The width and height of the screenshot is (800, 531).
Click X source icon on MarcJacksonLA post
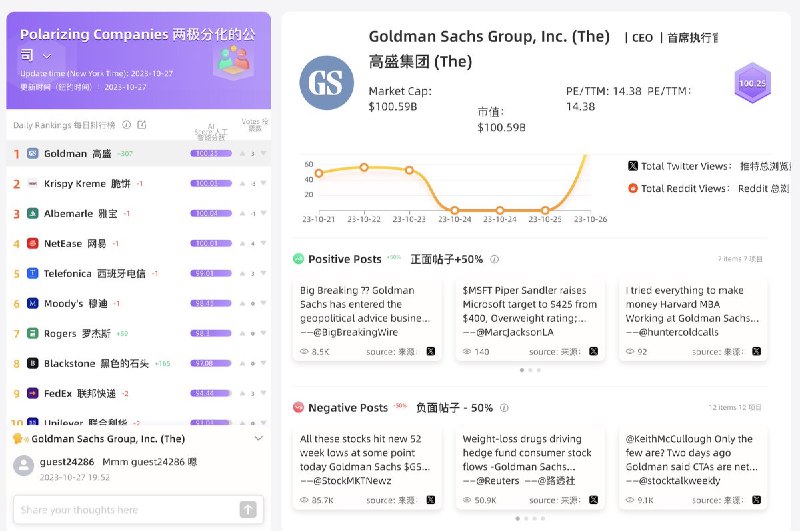click(593, 351)
